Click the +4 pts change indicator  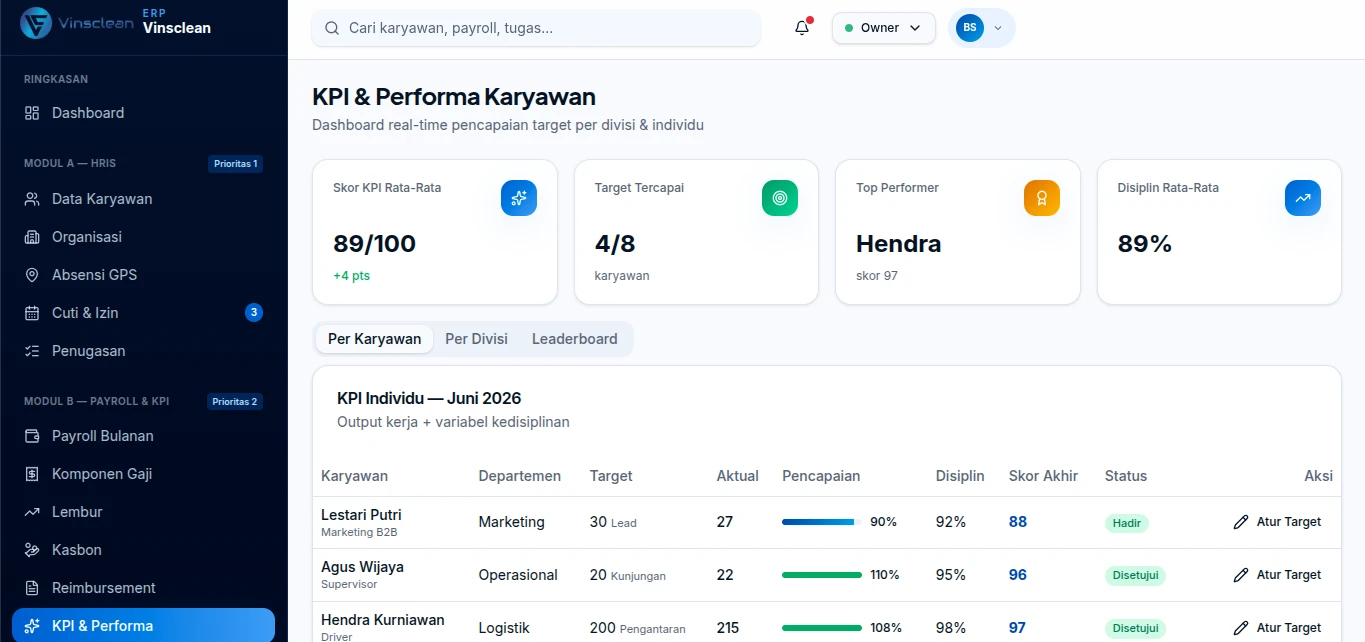click(351, 276)
